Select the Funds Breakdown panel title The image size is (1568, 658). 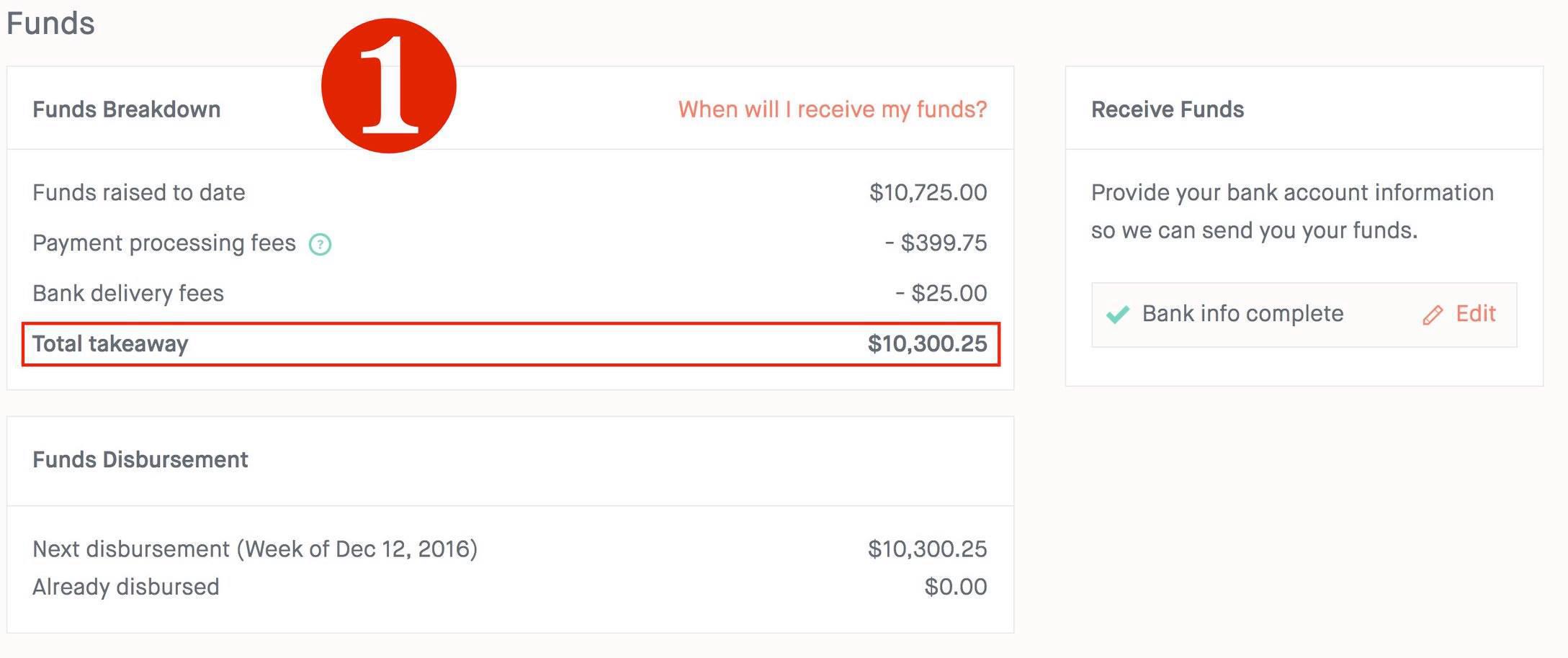127,109
